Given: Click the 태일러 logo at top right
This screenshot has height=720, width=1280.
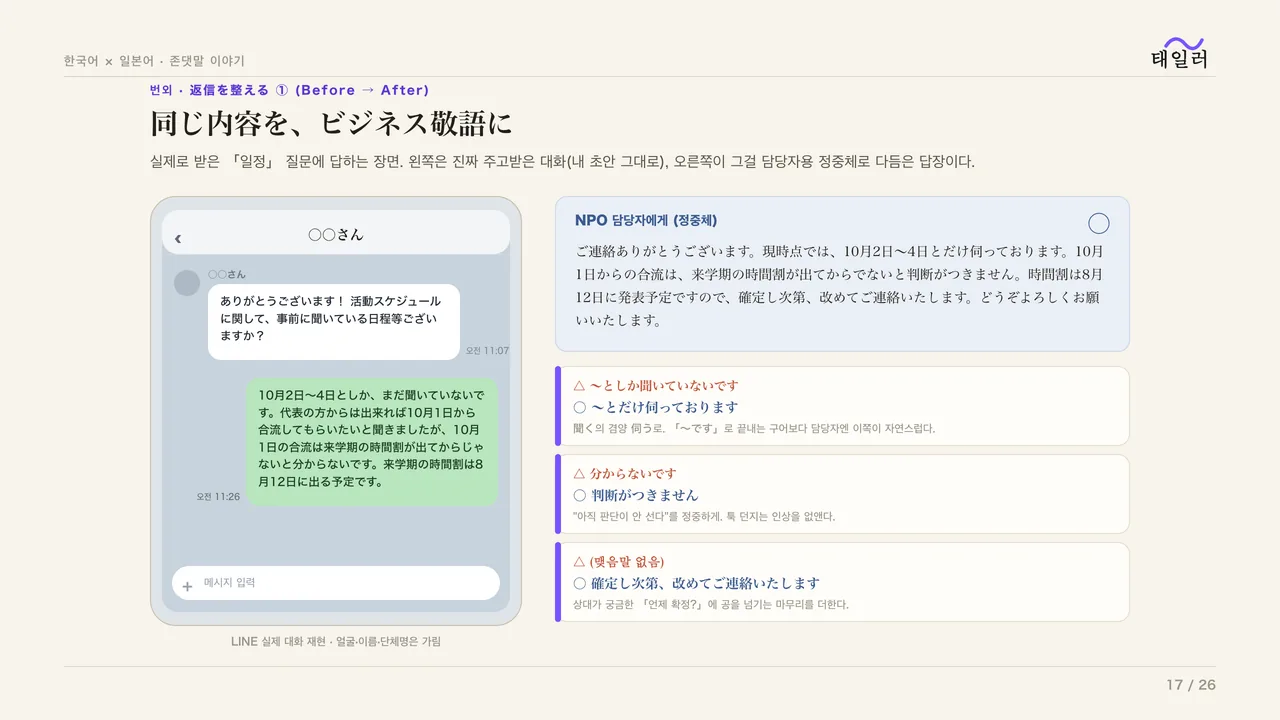Looking at the screenshot, I should (1180, 53).
